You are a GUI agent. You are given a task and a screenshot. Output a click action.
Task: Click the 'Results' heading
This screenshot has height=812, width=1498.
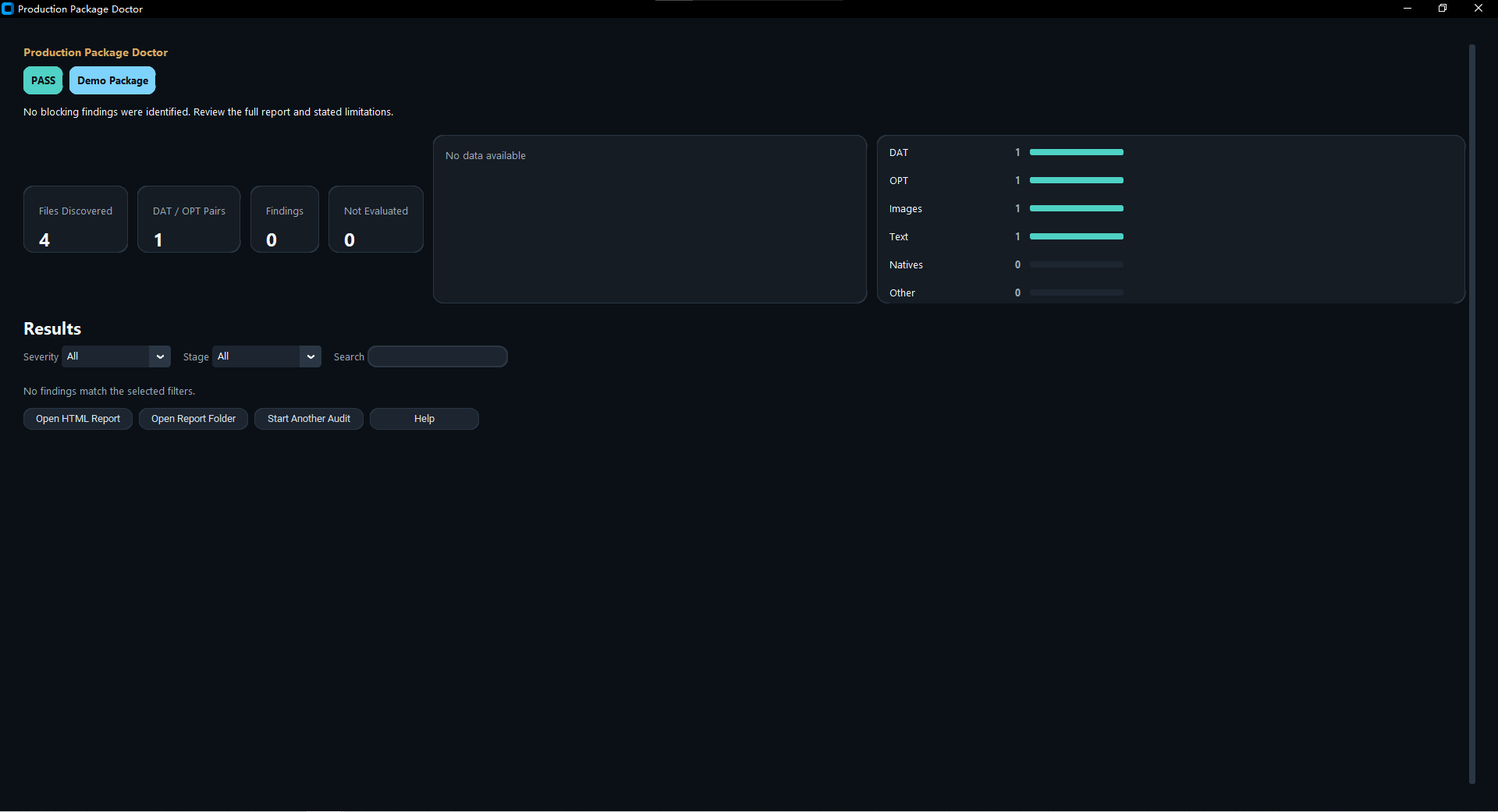coord(52,329)
